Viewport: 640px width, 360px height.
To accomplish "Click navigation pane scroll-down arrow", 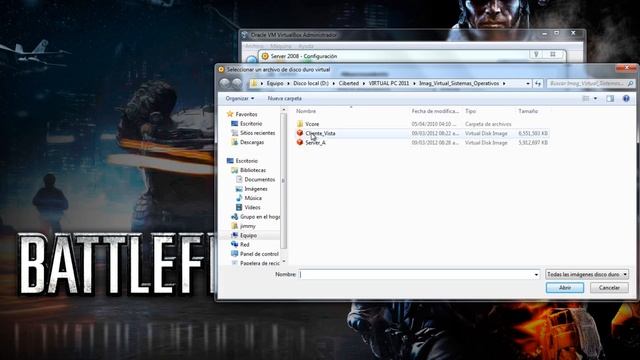I will (283, 262).
